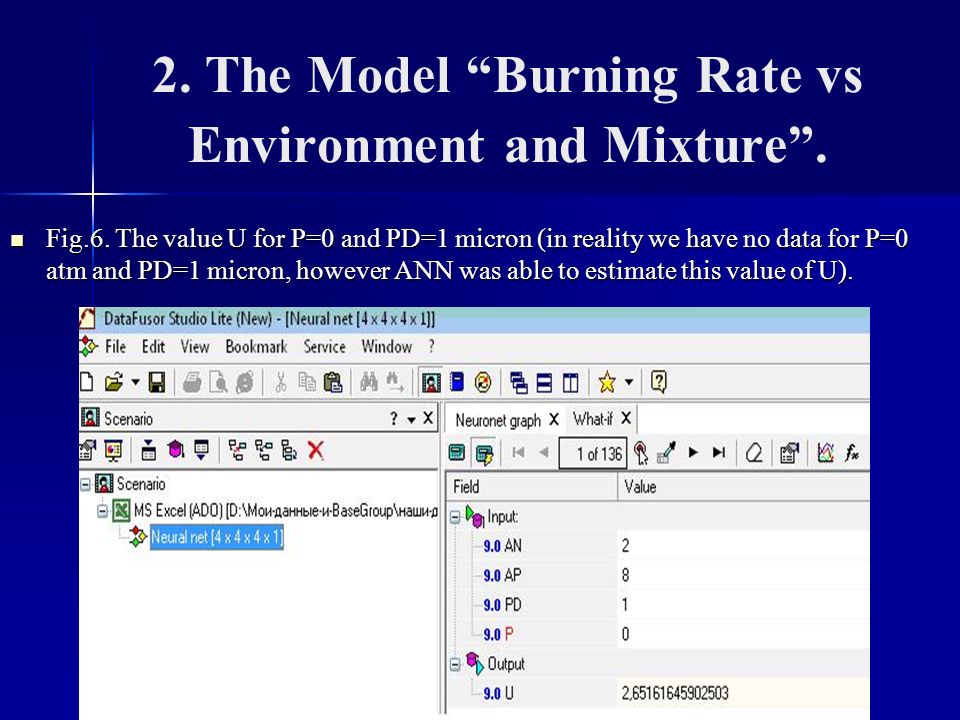
Task: Click the Tile horizontally icon
Action: click(x=544, y=383)
